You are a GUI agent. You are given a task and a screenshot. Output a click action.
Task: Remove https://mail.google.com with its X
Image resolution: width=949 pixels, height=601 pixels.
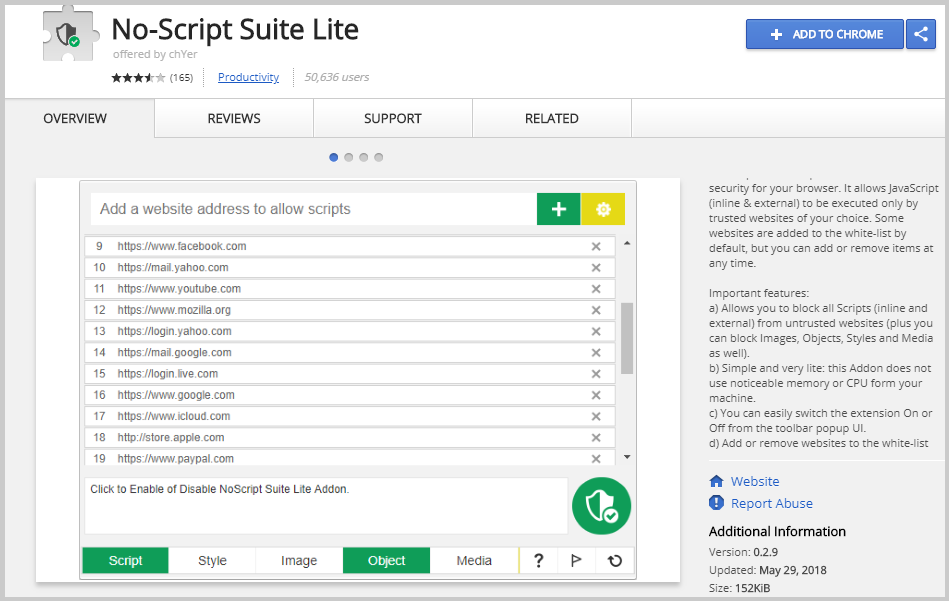point(596,352)
